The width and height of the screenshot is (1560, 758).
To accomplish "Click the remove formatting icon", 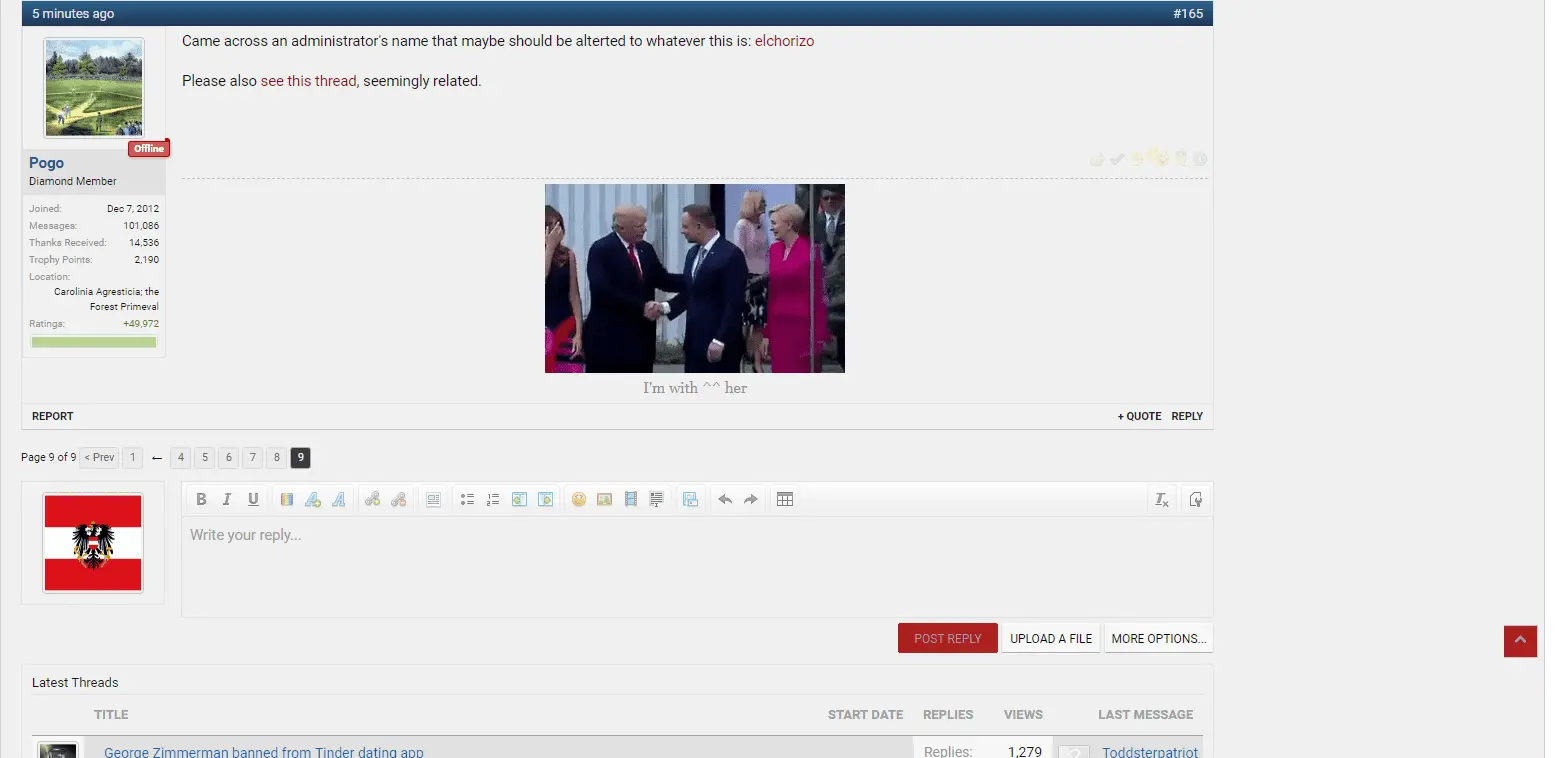I will (1161, 500).
